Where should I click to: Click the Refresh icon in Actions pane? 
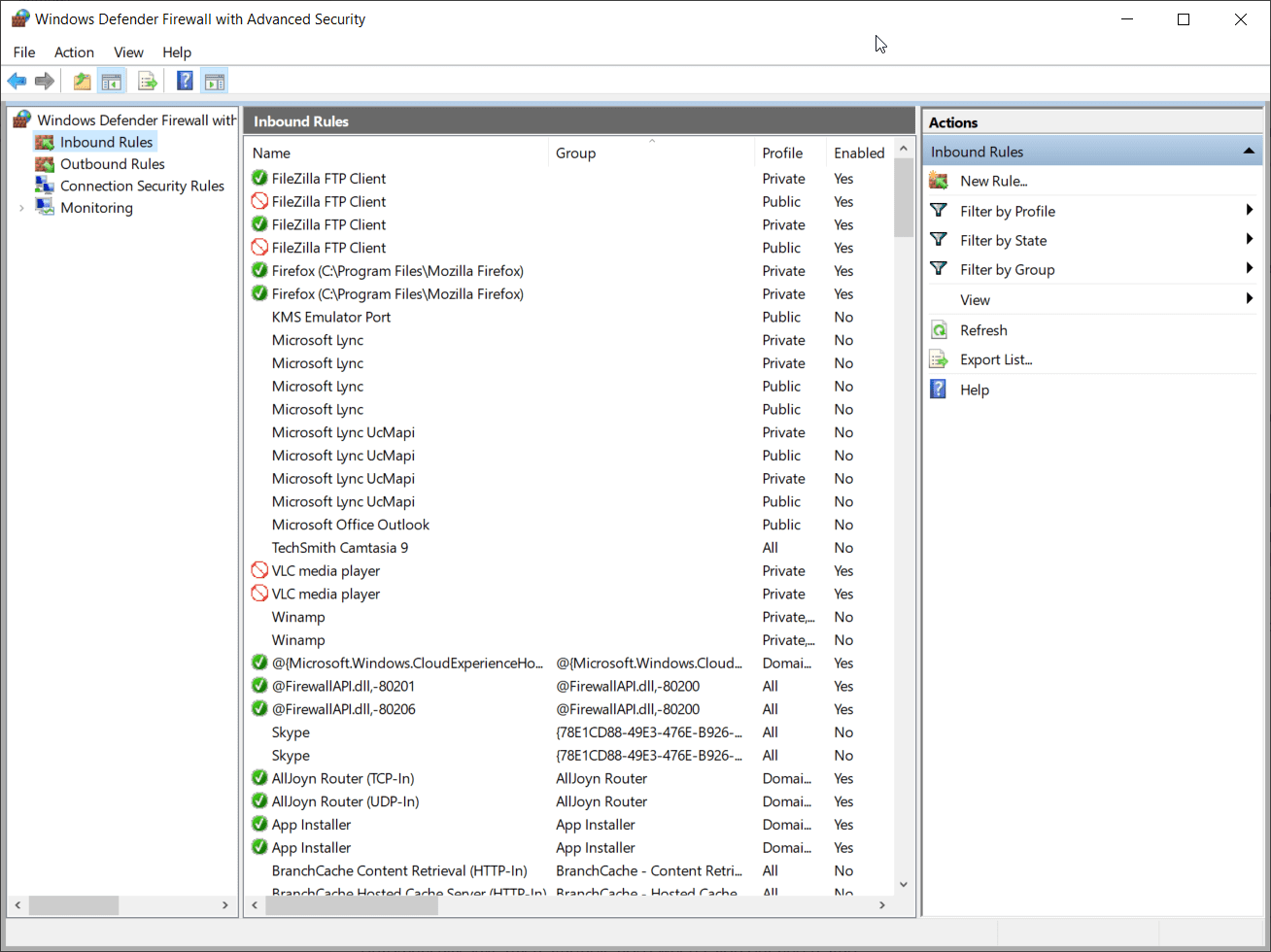pyautogui.click(x=939, y=330)
